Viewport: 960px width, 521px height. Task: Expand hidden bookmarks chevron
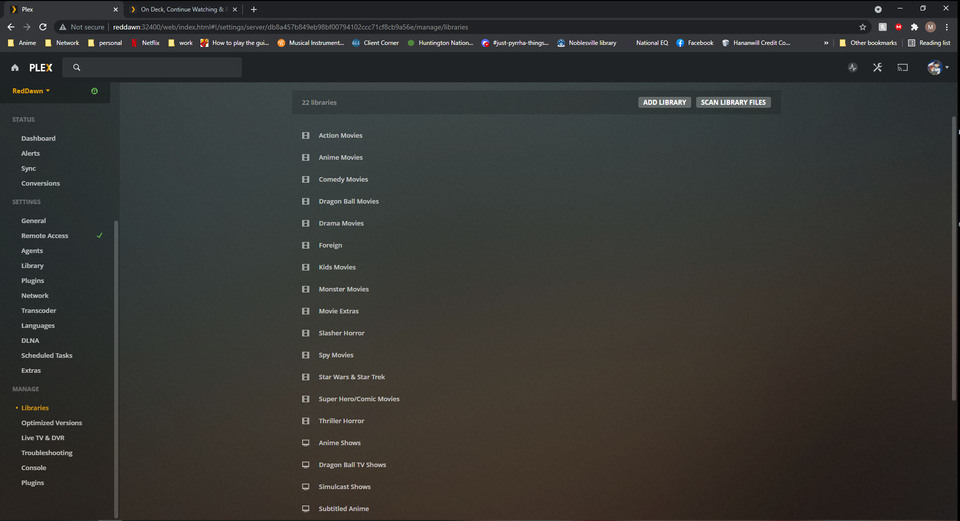(x=826, y=43)
